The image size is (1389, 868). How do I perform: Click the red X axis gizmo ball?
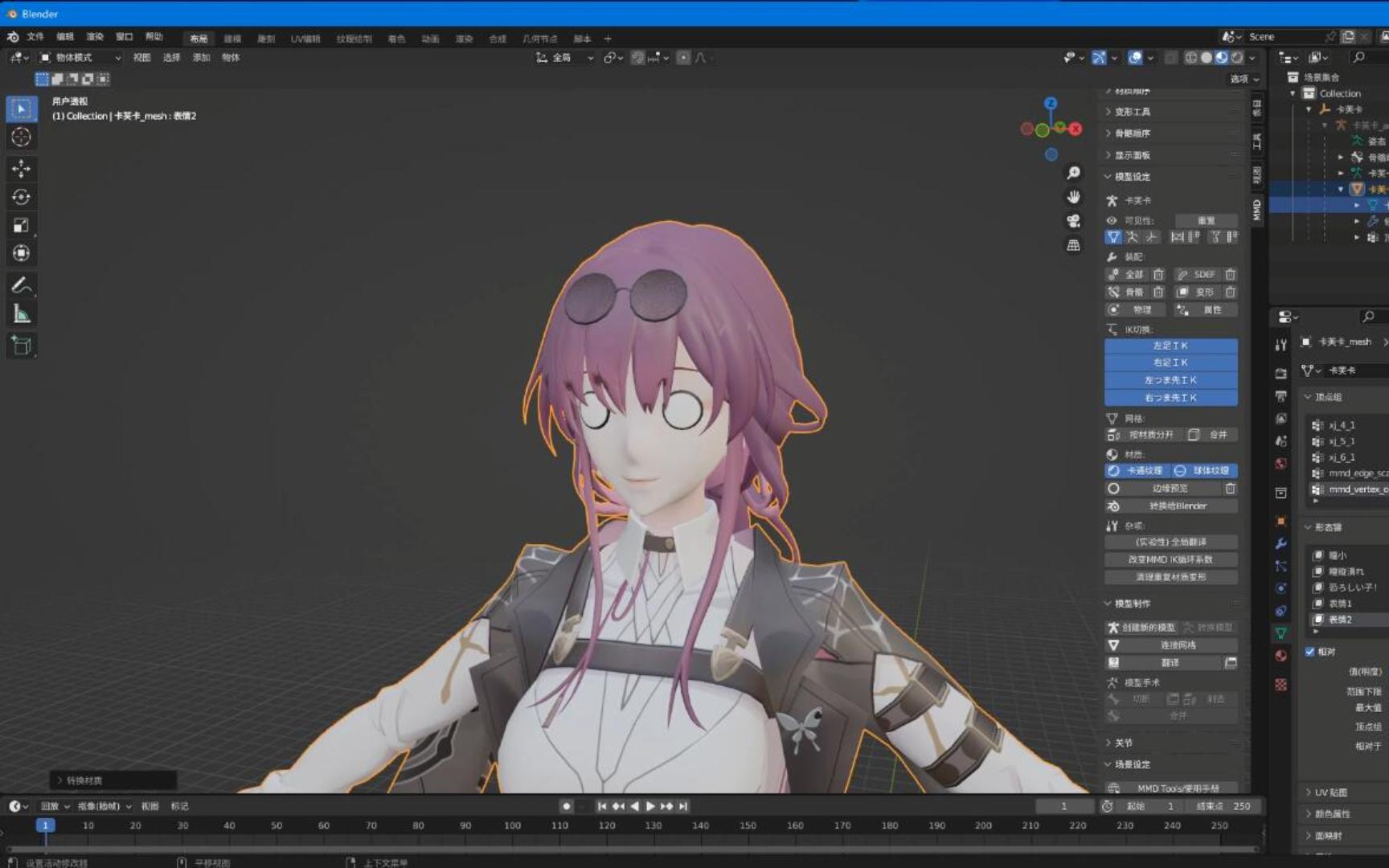(x=1076, y=129)
